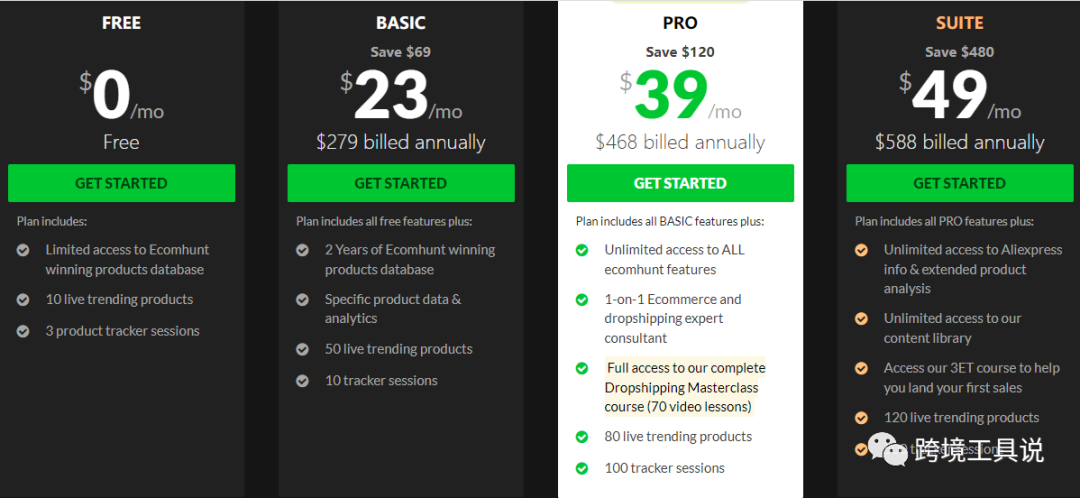Click check icon beside 50 live trending products
The width and height of the screenshot is (1080, 498).
302,349
